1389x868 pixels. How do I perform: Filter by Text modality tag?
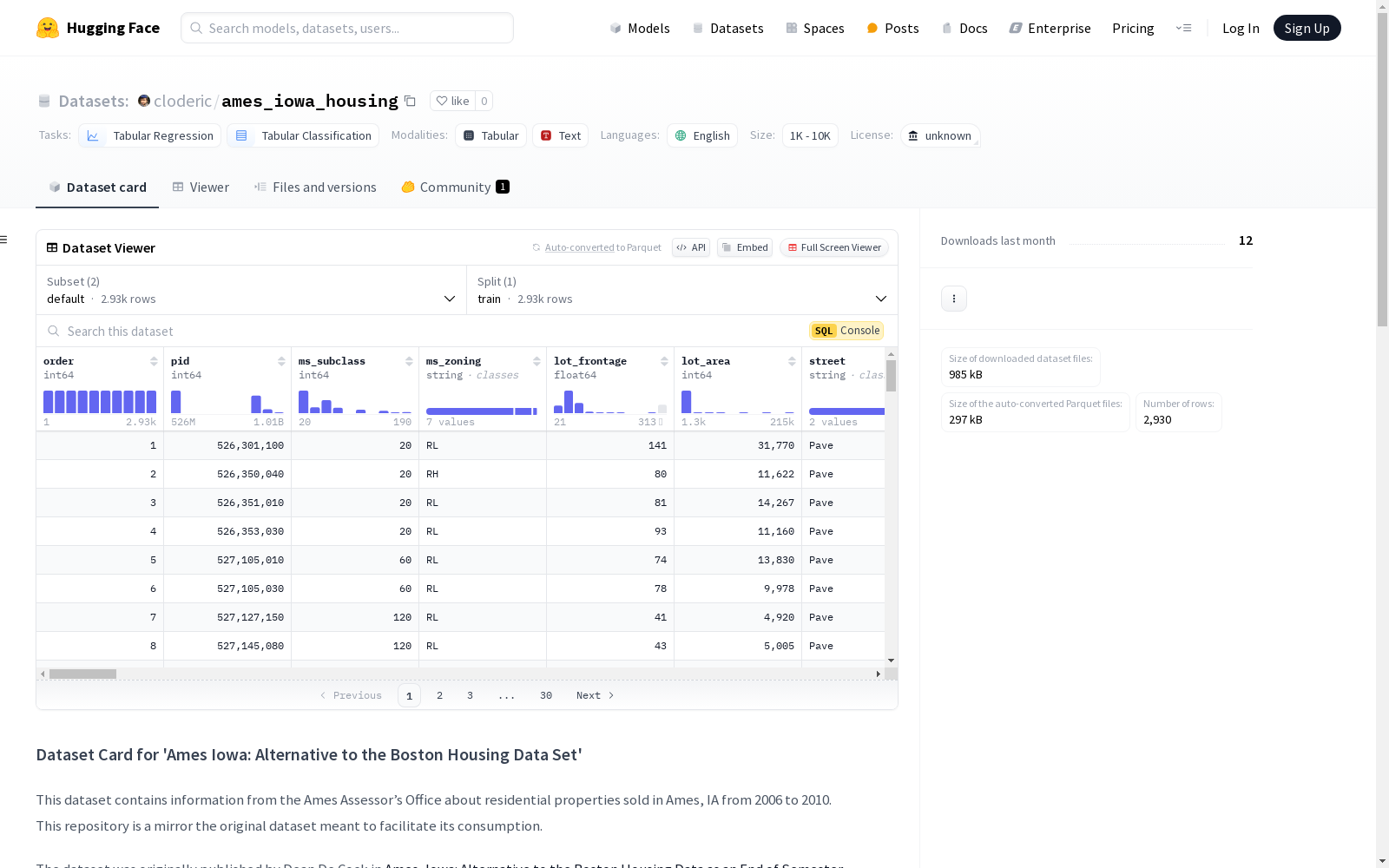560,135
